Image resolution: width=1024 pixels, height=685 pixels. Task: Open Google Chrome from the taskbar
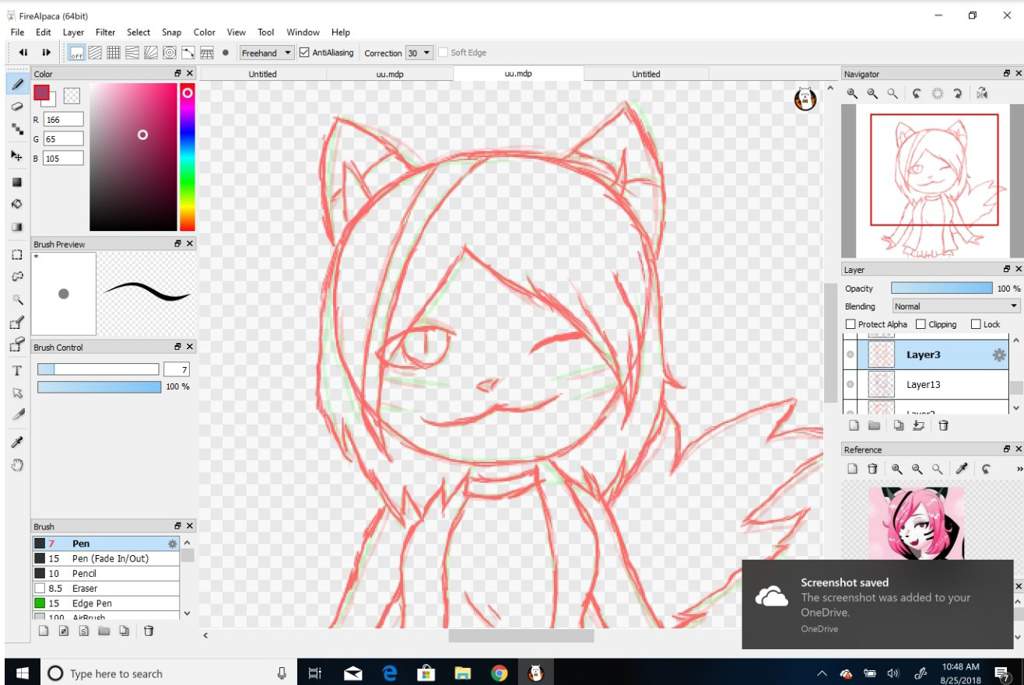[x=499, y=673]
